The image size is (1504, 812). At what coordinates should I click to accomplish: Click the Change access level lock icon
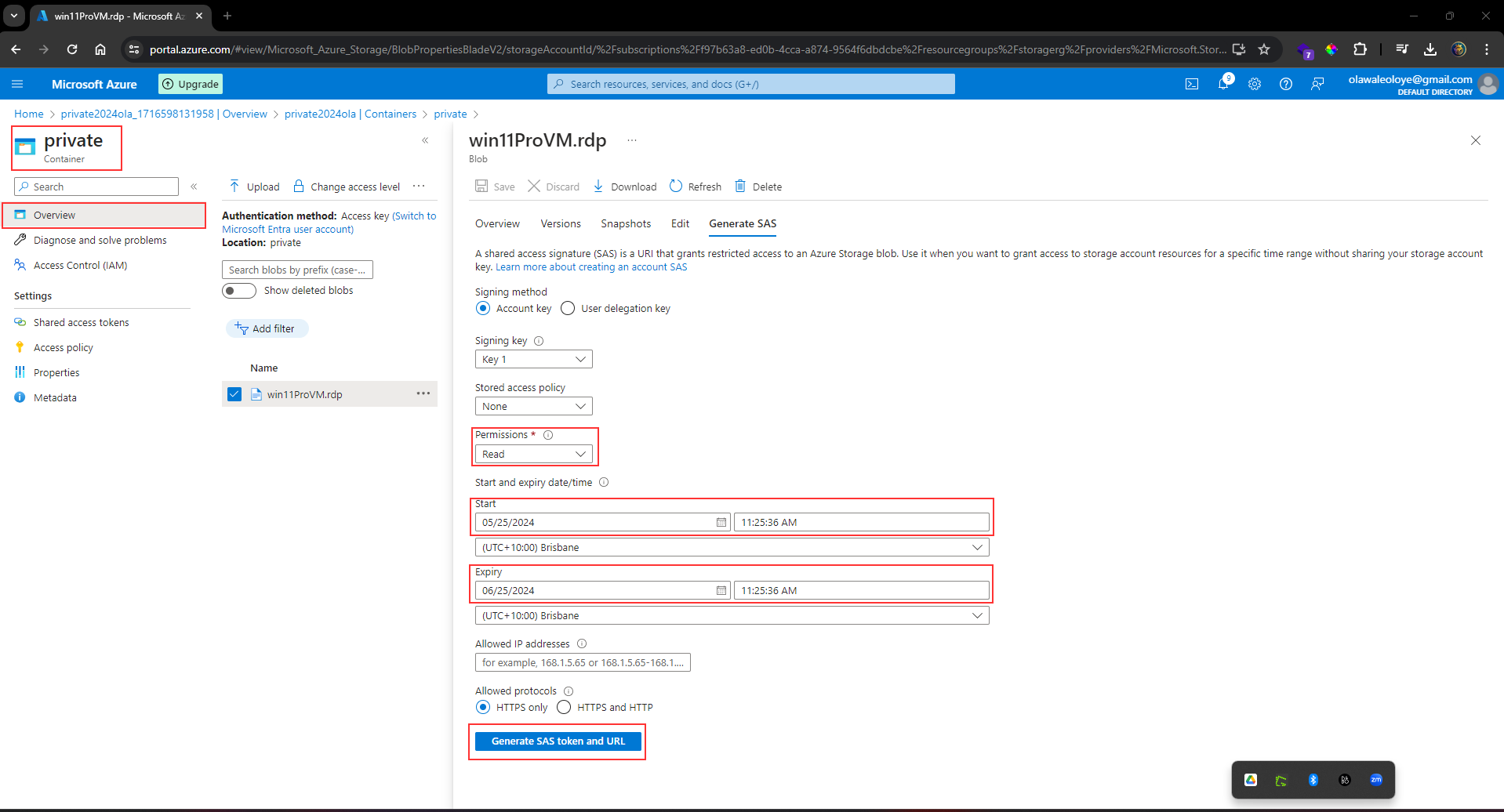(299, 186)
